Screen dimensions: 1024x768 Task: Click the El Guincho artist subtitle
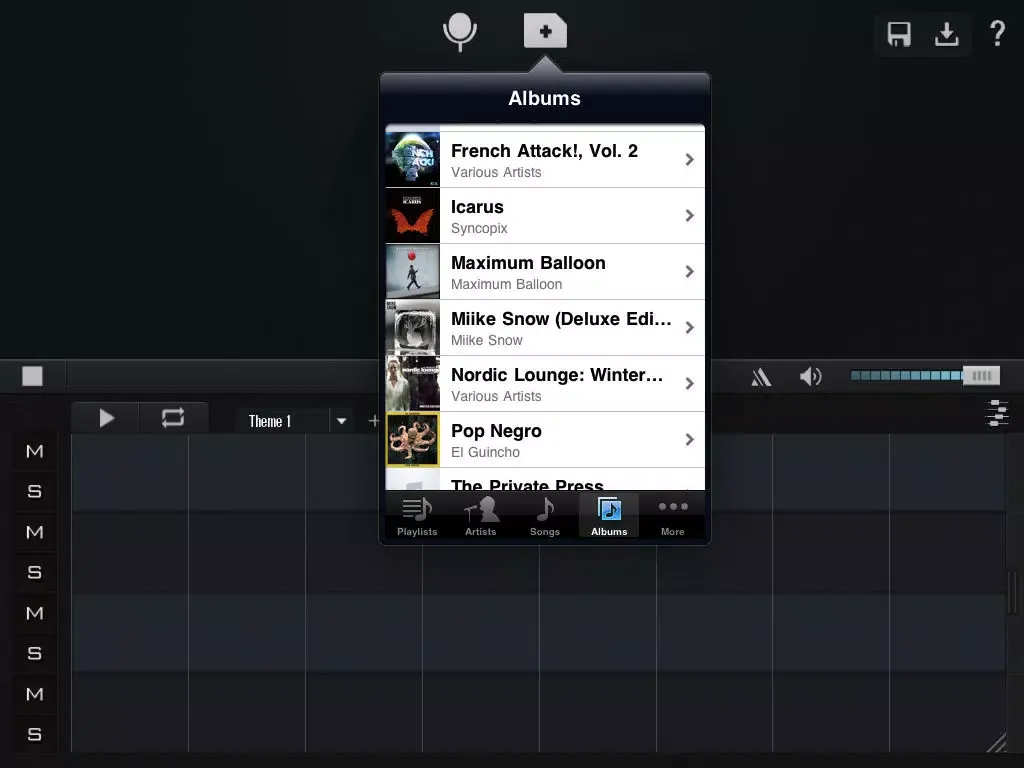(x=485, y=452)
